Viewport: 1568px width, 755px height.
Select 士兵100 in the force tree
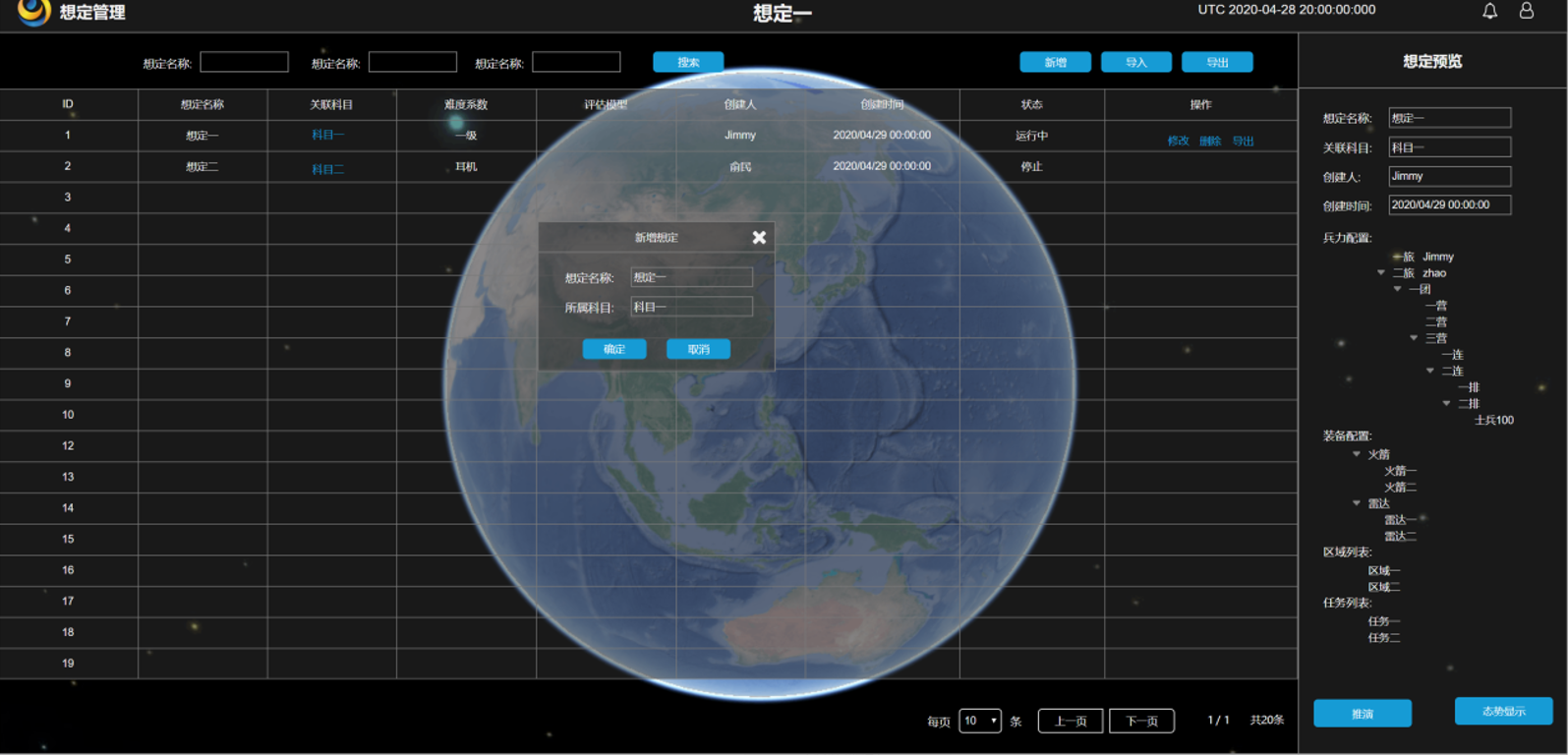pyautogui.click(x=1493, y=420)
